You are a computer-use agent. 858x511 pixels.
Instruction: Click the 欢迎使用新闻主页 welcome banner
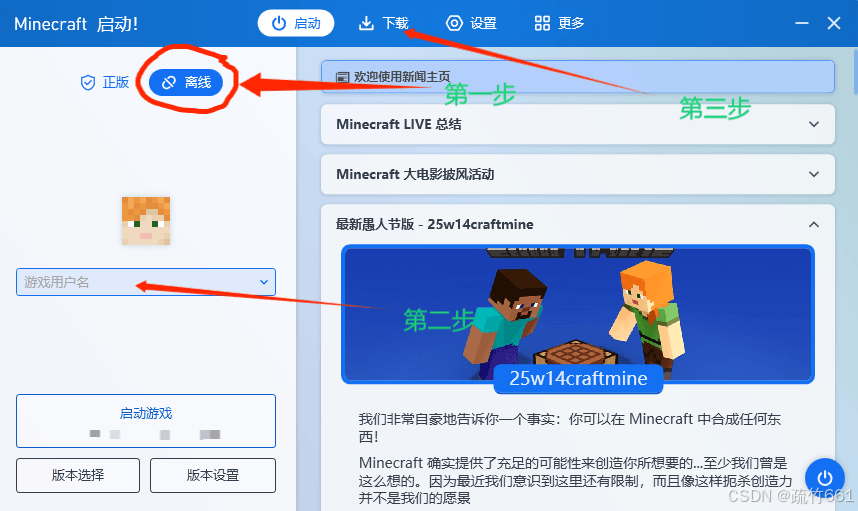coord(577,77)
